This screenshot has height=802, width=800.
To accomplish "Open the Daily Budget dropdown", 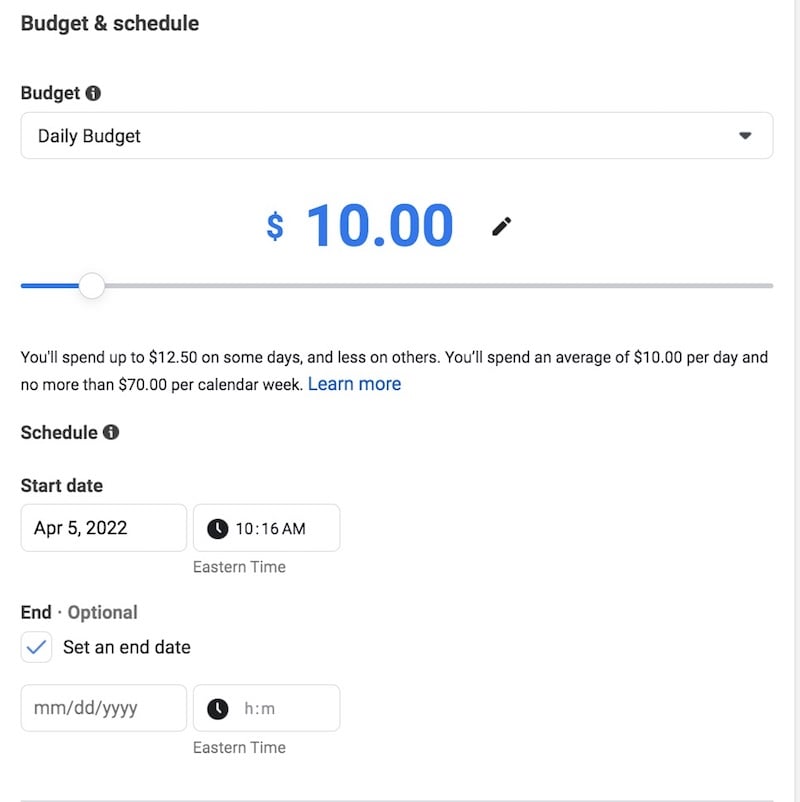I will click(396, 136).
